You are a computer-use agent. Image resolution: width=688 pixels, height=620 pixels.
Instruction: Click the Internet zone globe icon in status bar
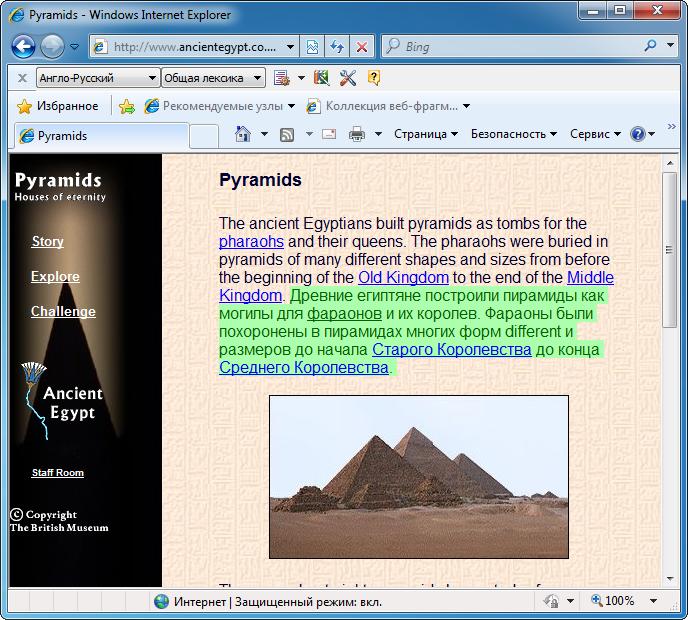pyautogui.click(x=161, y=601)
